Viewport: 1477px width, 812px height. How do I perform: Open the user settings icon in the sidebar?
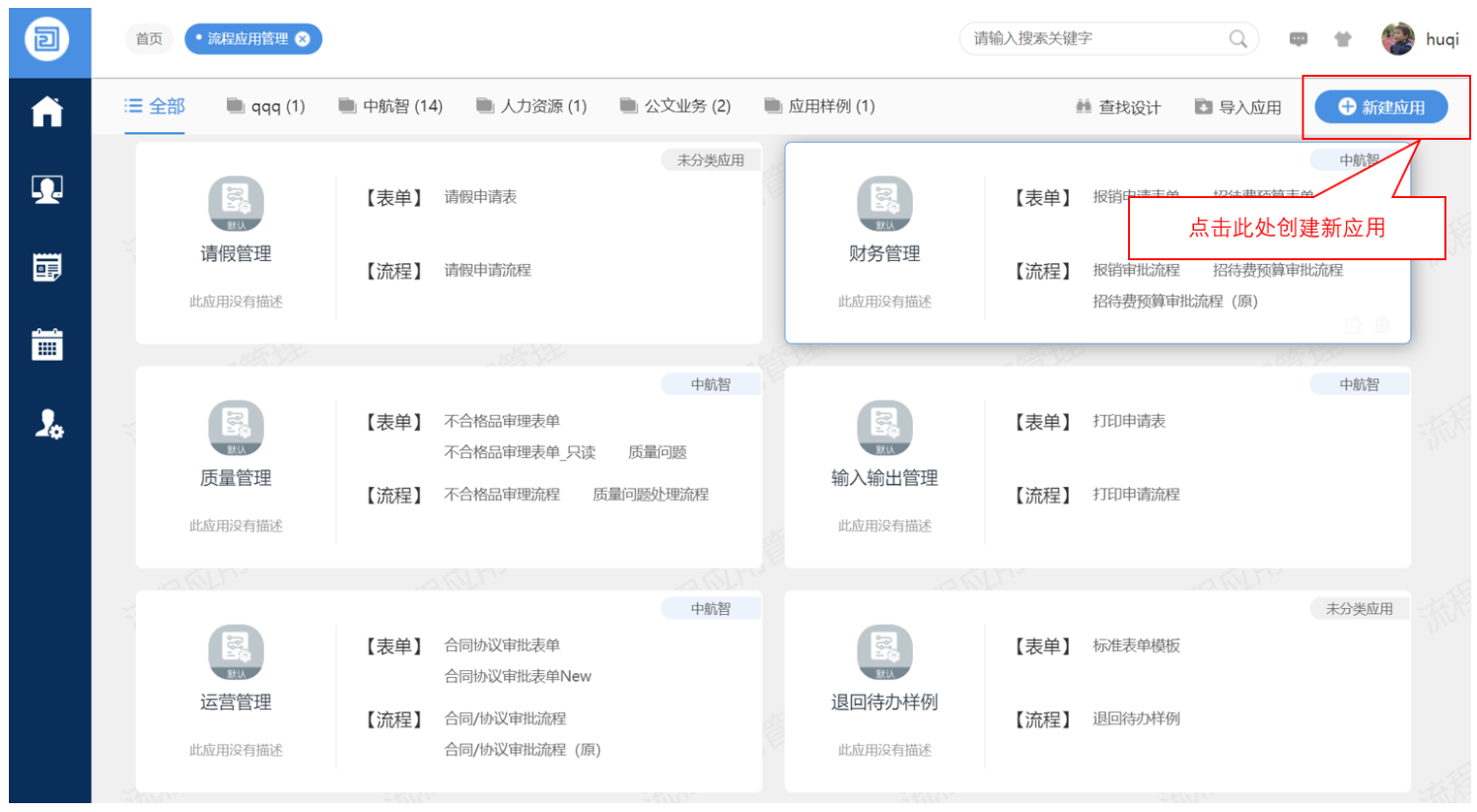48,424
